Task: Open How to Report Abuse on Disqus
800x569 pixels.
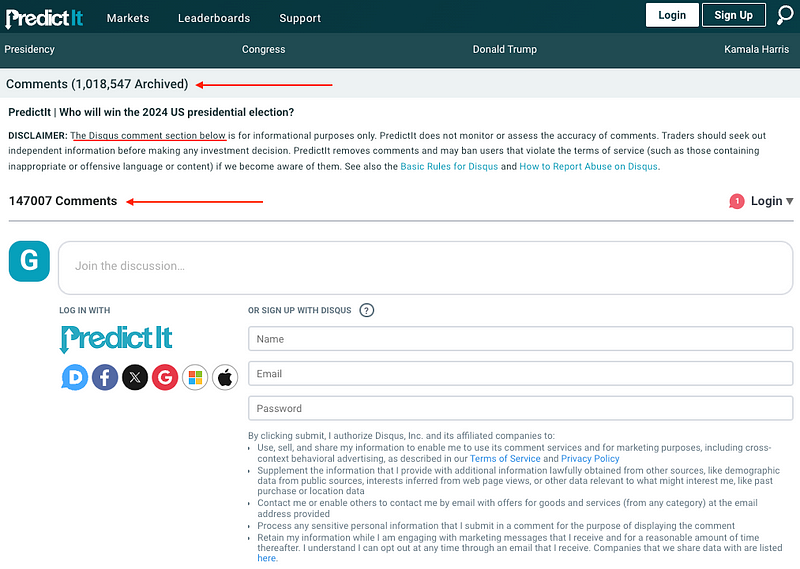Action: tap(588, 166)
